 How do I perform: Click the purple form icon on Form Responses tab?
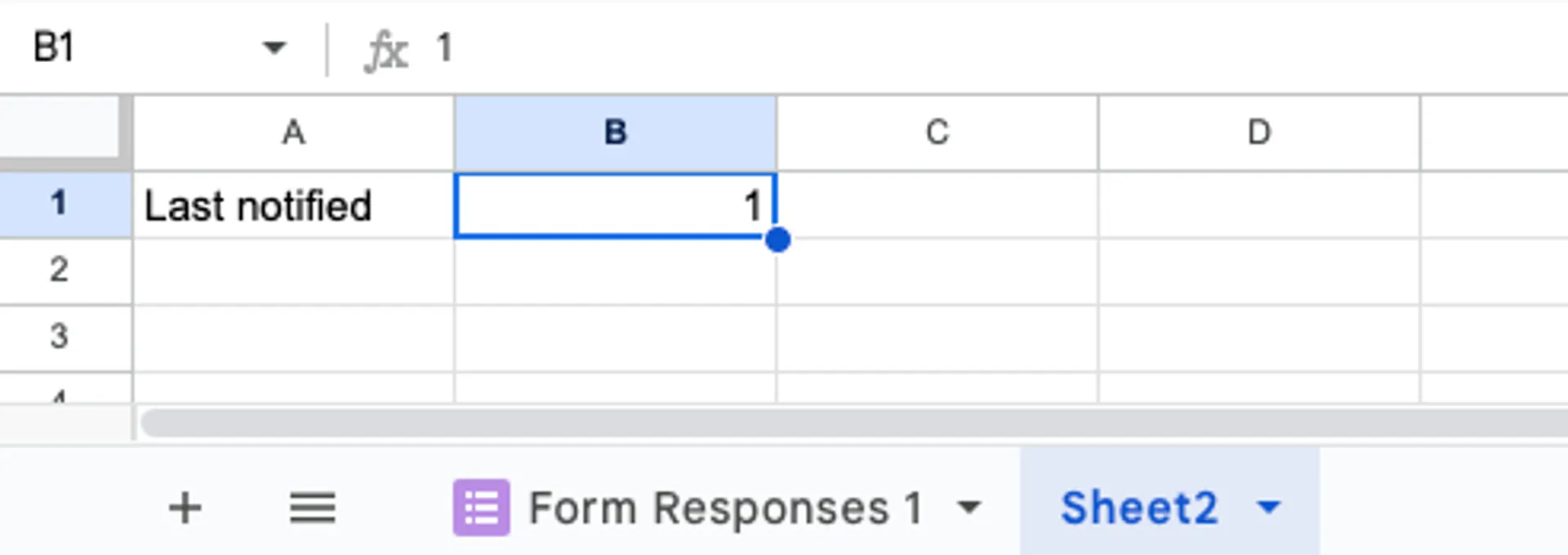pyautogui.click(x=481, y=508)
